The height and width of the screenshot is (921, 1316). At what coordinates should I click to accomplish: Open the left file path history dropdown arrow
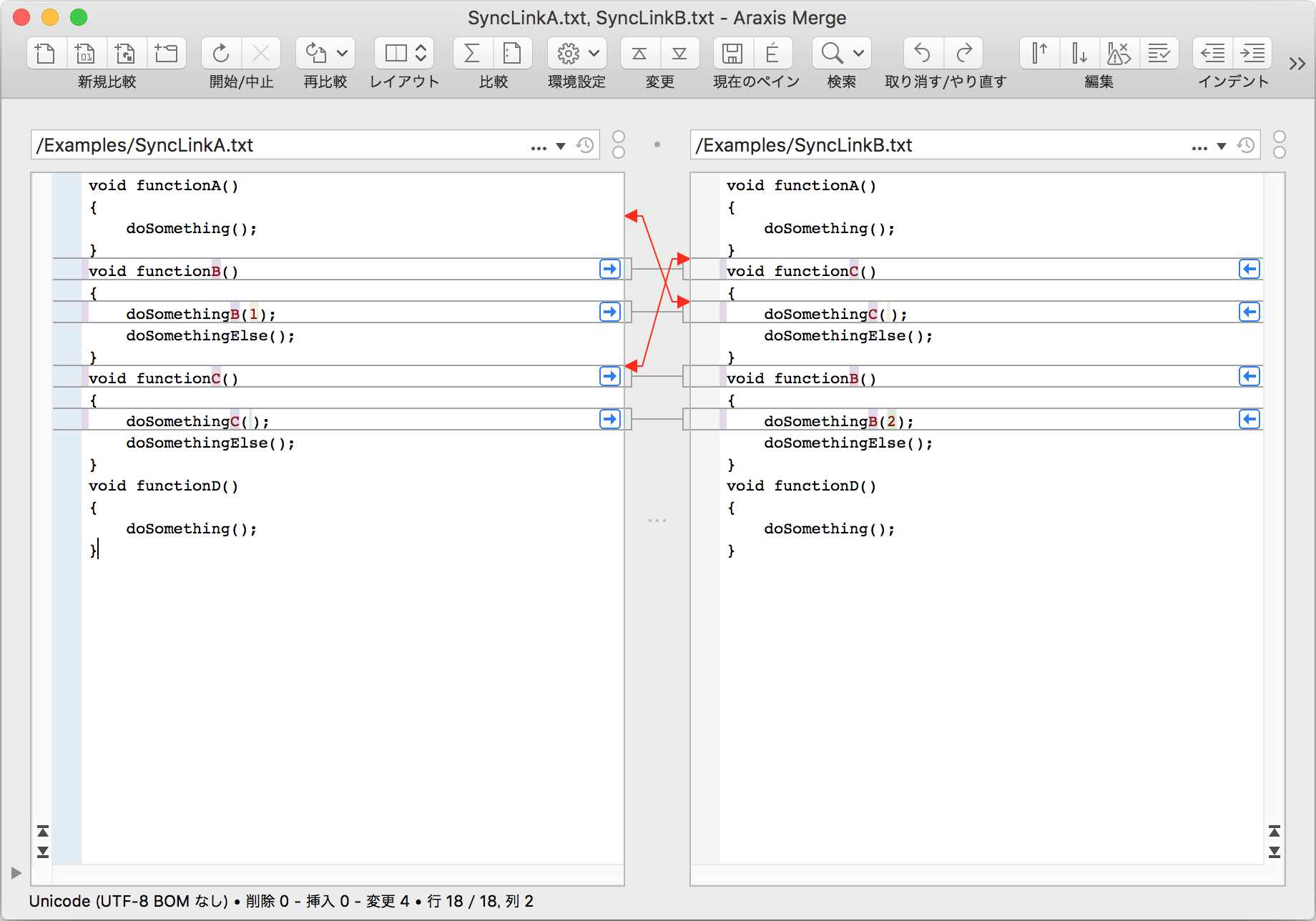(x=561, y=146)
